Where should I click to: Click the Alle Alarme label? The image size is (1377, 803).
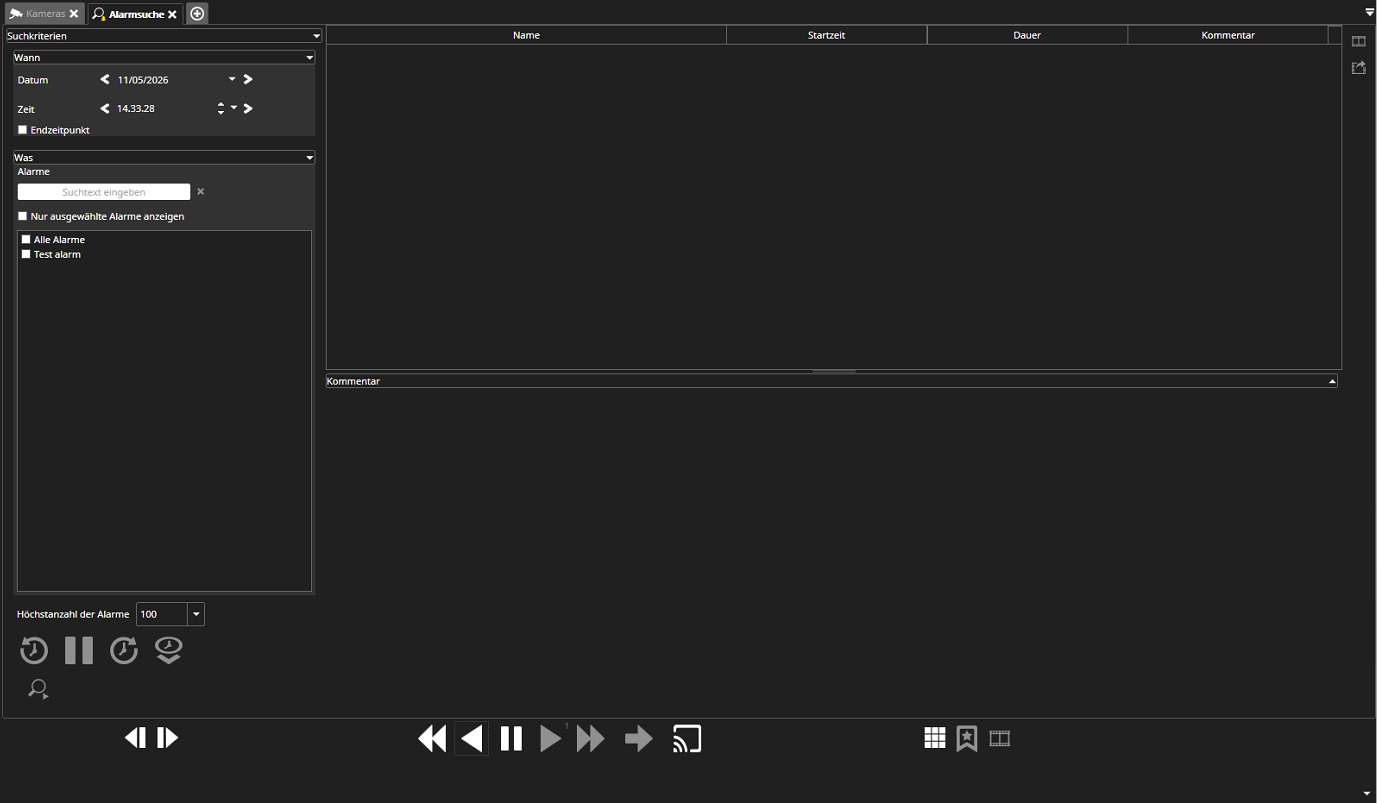click(59, 240)
